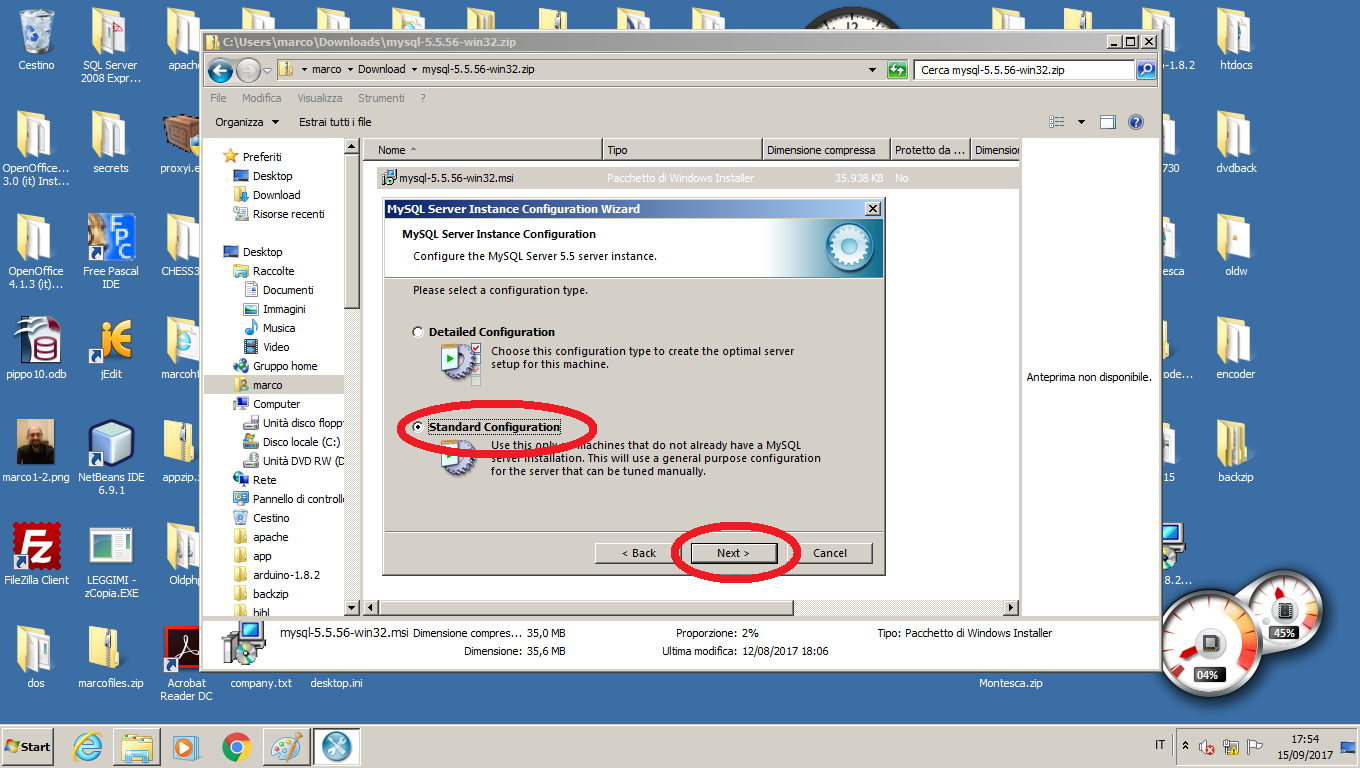
Task: Open the Strumenti menu
Action: point(381,98)
